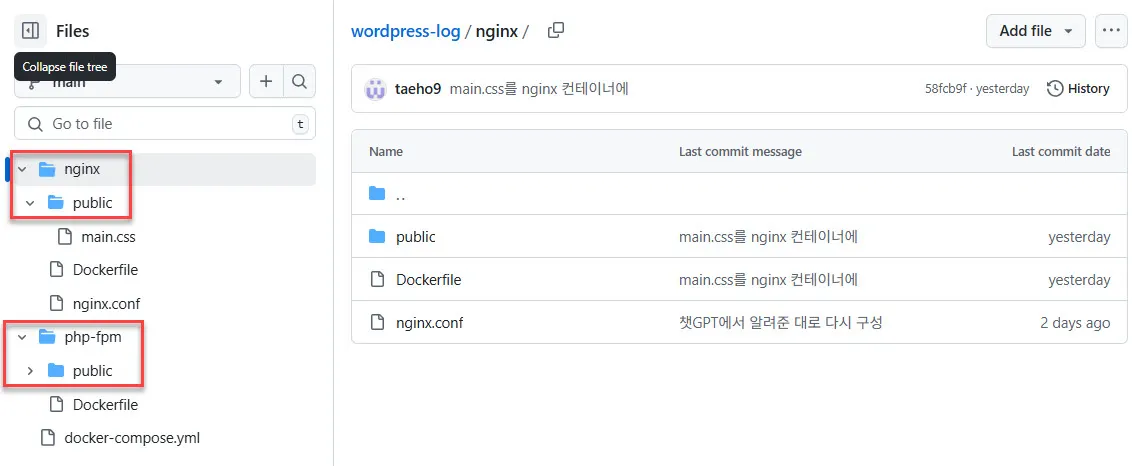Click the public row folder icon in the list
The height and width of the screenshot is (466, 1132).
(377, 237)
